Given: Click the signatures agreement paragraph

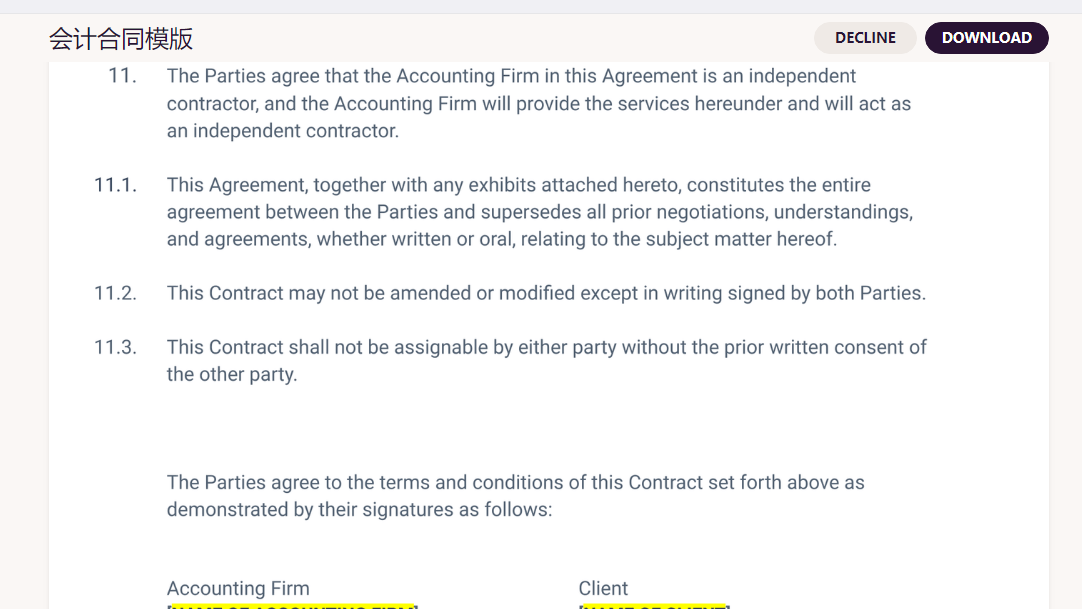Looking at the screenshot, I should coord(515,496).
